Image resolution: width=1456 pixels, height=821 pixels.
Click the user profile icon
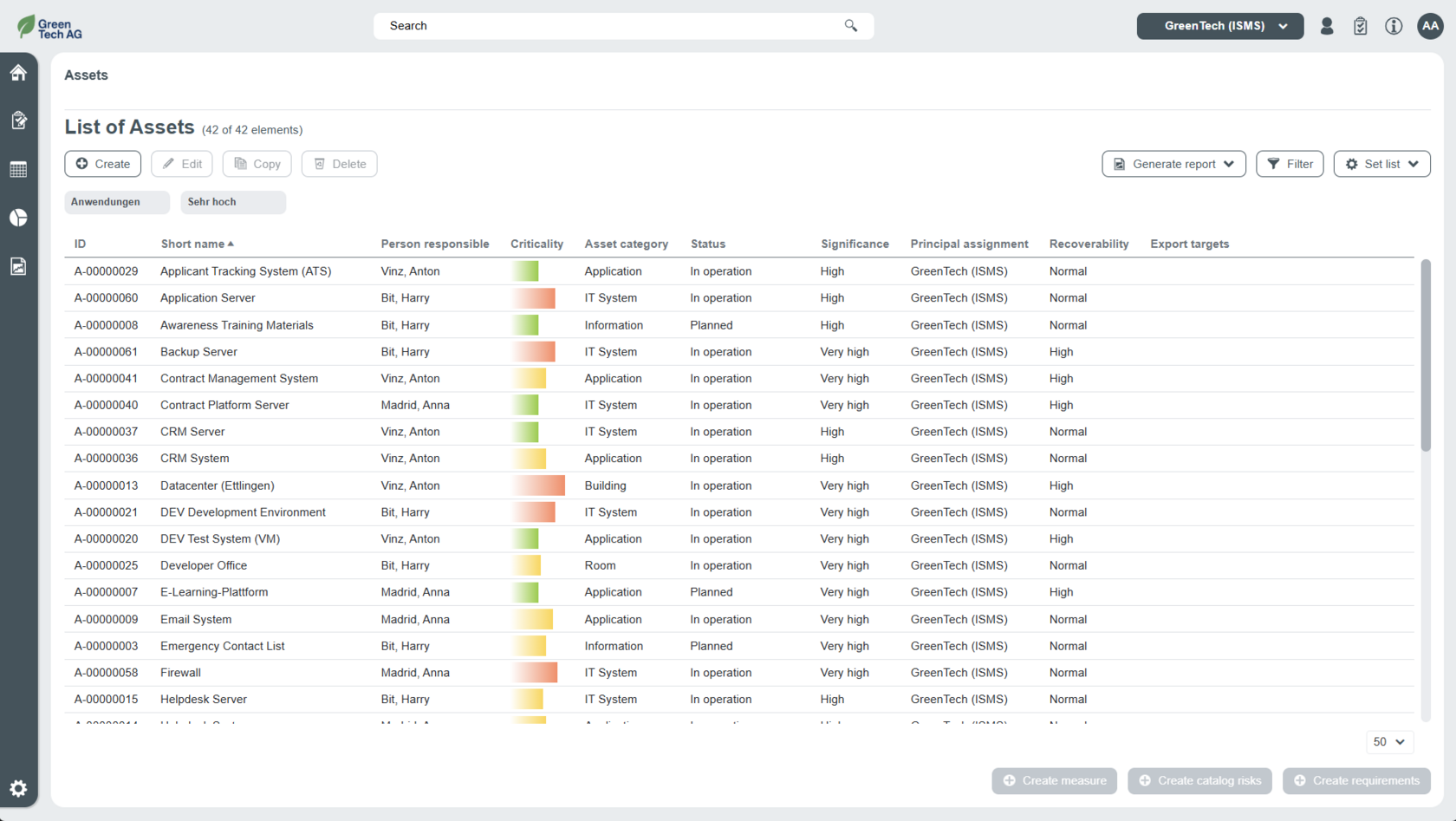click(x=1326, y=26)
